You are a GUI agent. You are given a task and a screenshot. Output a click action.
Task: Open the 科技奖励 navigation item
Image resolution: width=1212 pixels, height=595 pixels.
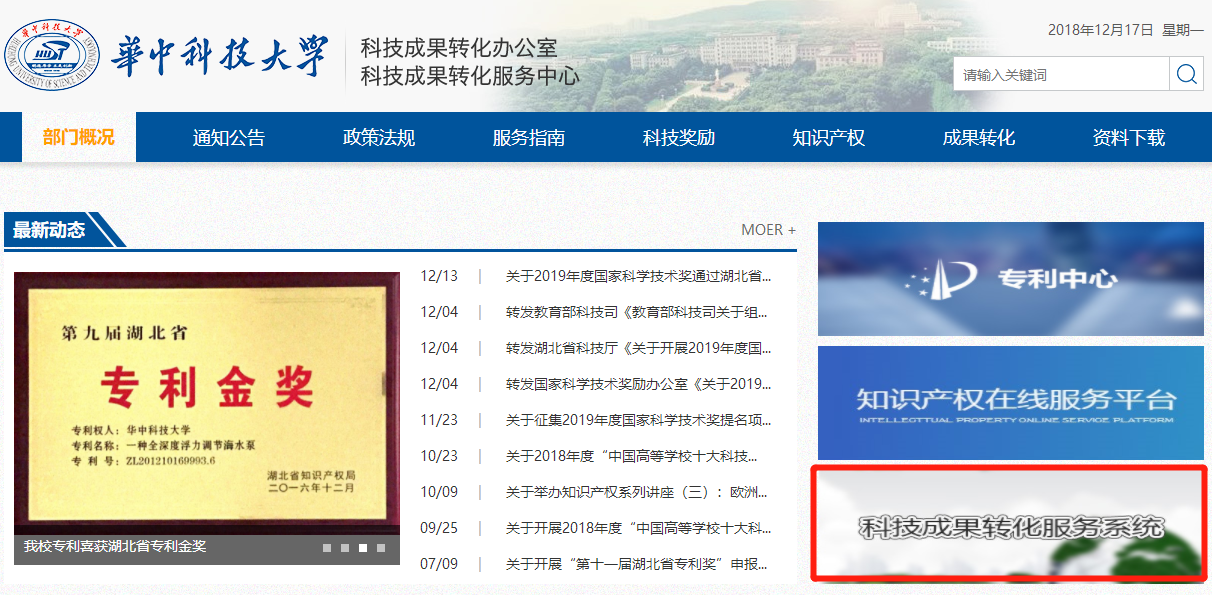point(679,138)
